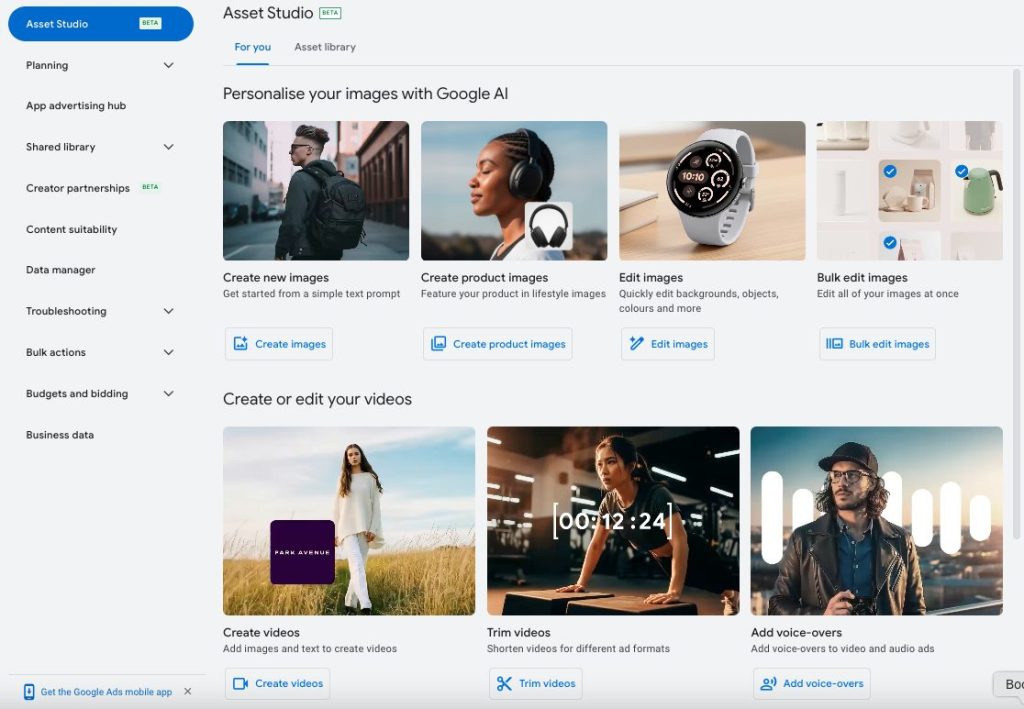Click the gym timer 00:12:24 video thumbnail
This screenshot has height=709, width=1024.
click(x=613, y=521)
